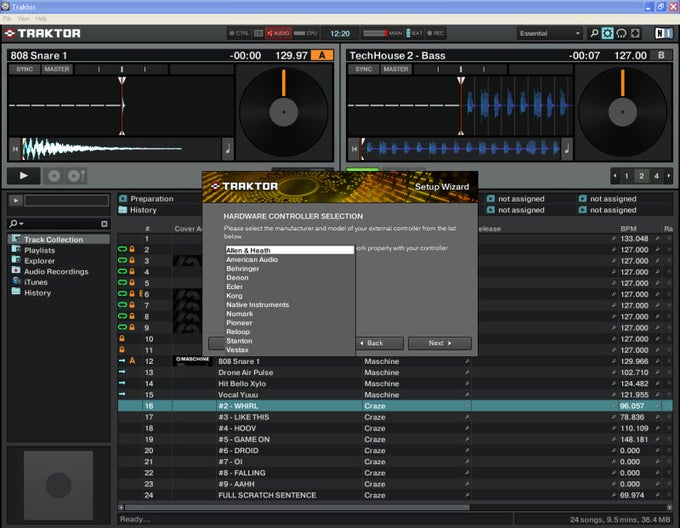680x528 pixels.
Task: Go to previous page with left arrow
Action: pyautogui.click(x=615, y=176)
